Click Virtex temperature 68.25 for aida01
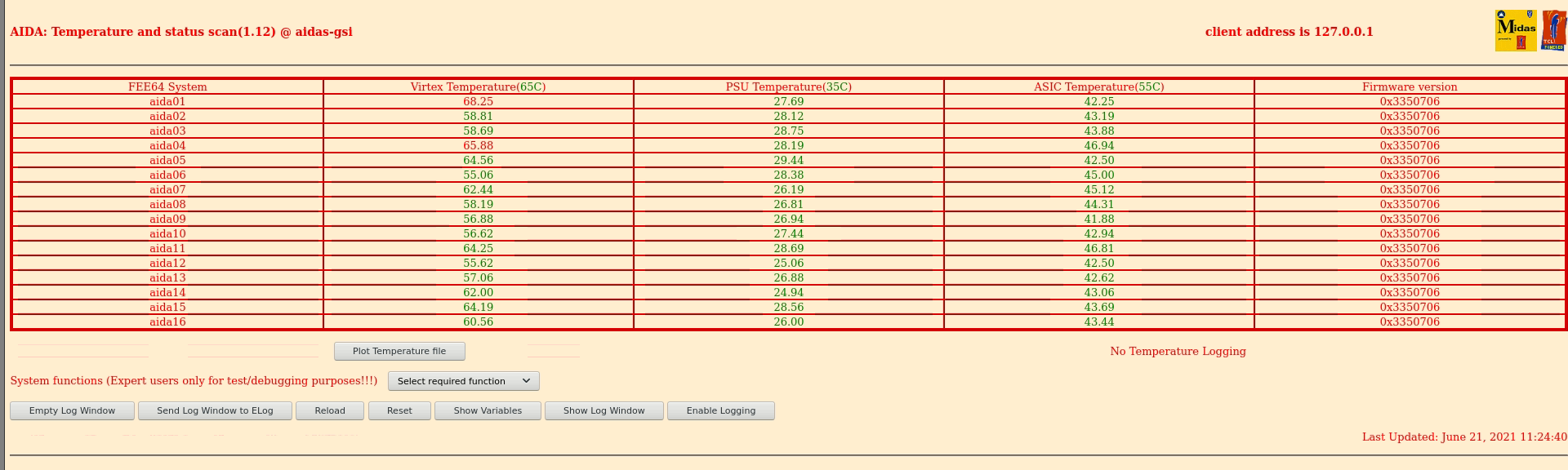1568x470 pixels. (478, 102)
